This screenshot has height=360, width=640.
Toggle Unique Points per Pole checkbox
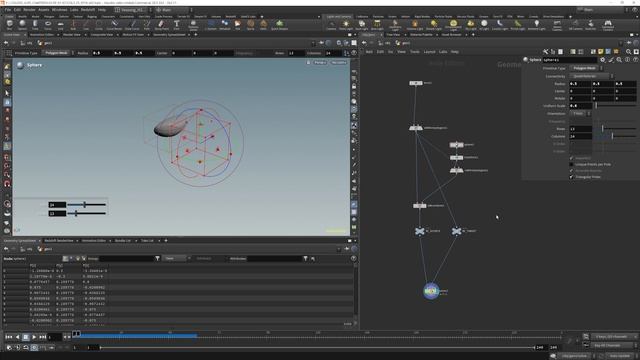pyautogui.click(x=571, y=164)
